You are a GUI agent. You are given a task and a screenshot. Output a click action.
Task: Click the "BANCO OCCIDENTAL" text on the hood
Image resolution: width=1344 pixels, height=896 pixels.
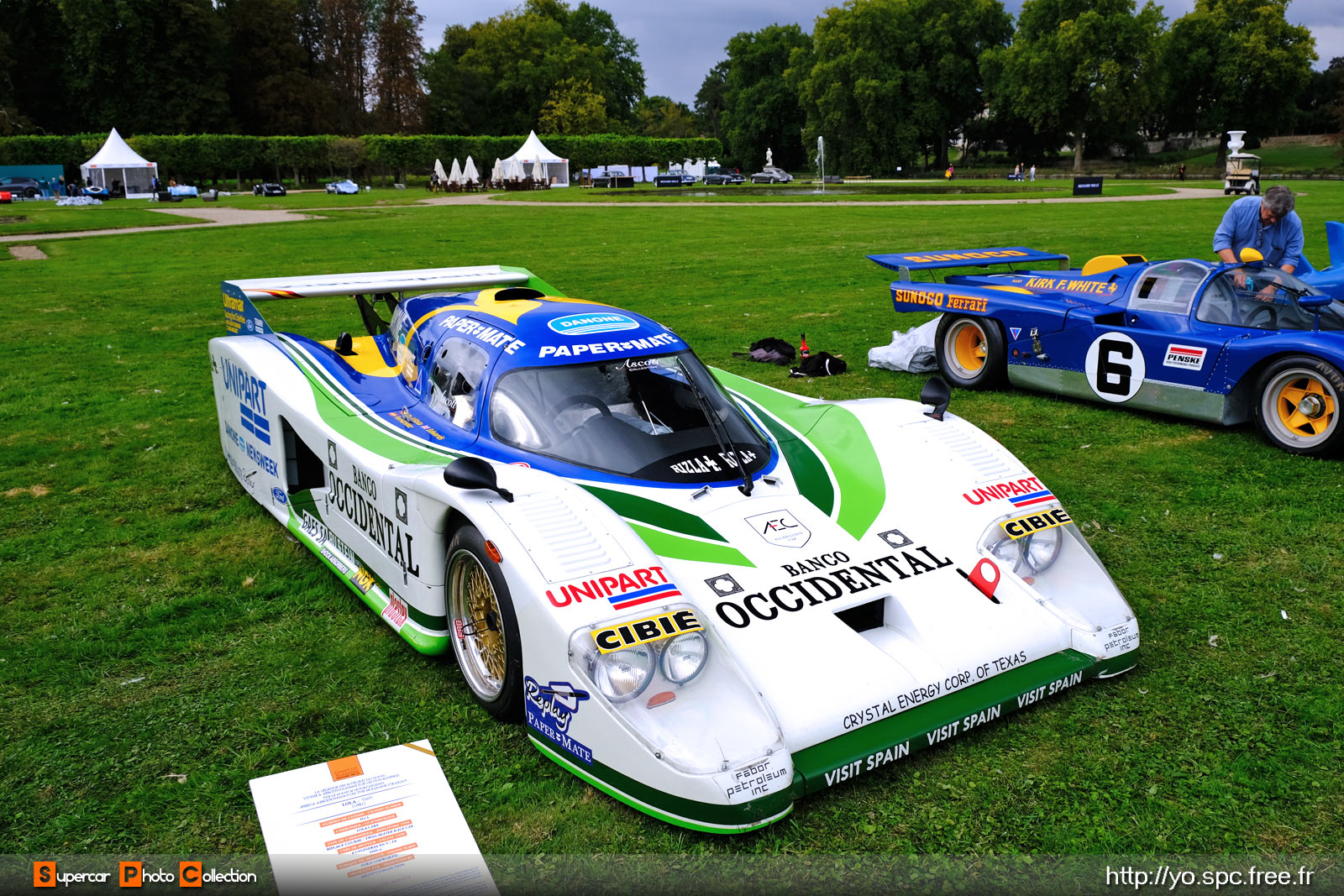click(x=832, y=585)
